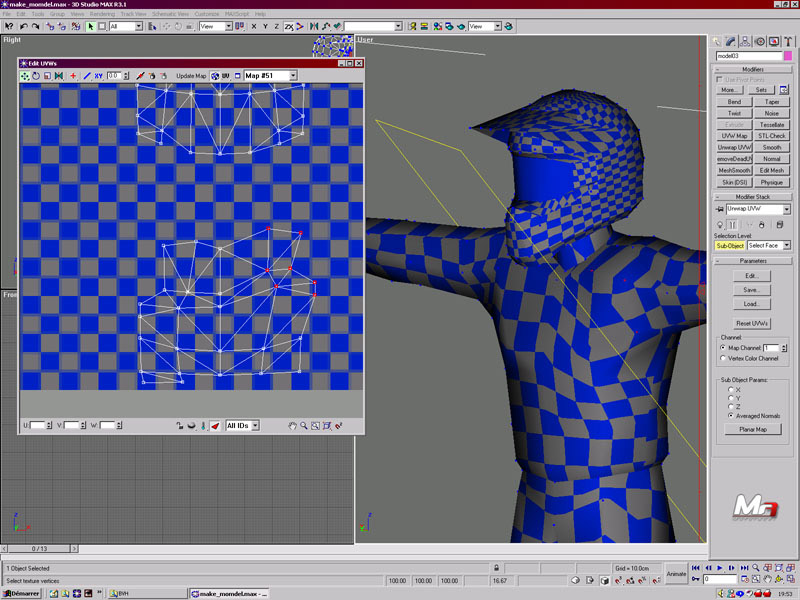Open the Utilities hammer panel icon

point(788,41)
